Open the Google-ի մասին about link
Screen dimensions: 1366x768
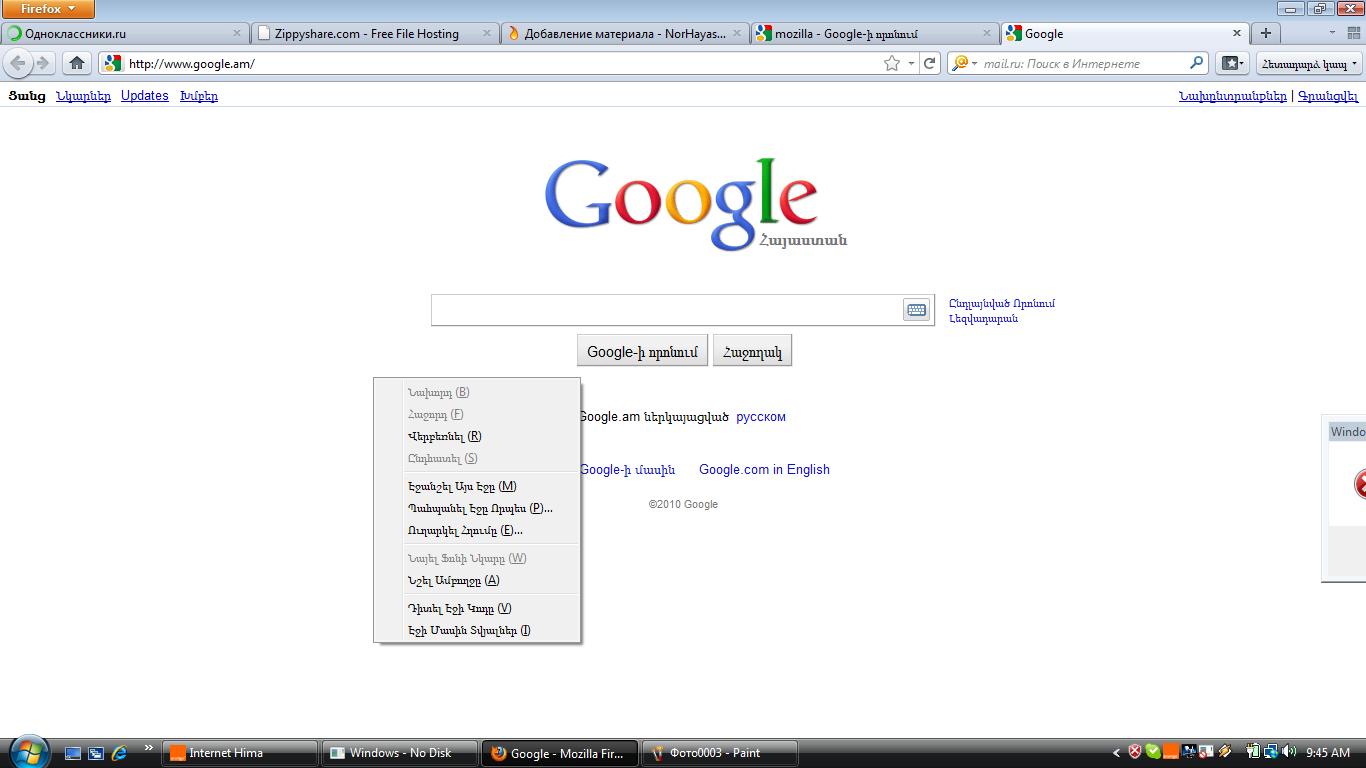point(627,469)
